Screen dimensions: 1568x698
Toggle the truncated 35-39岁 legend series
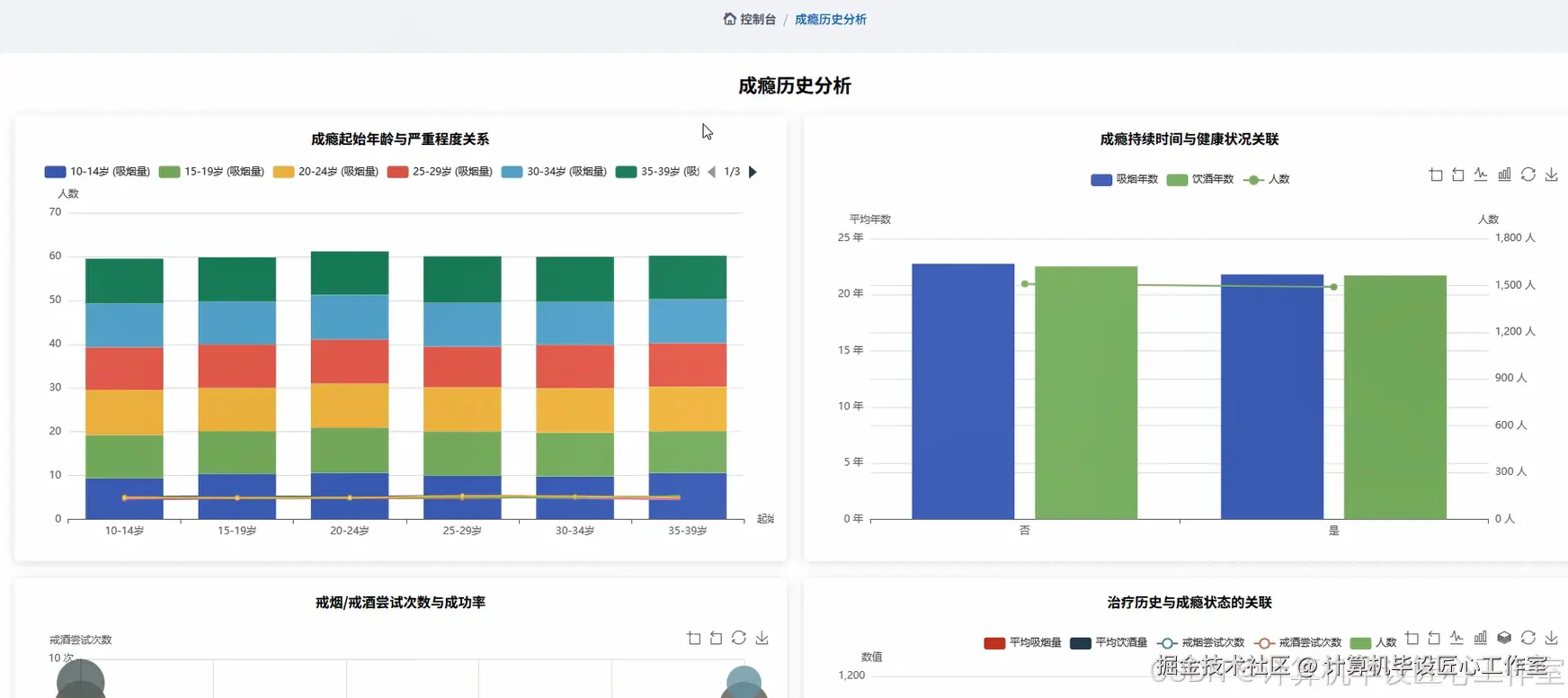point(657,172)
